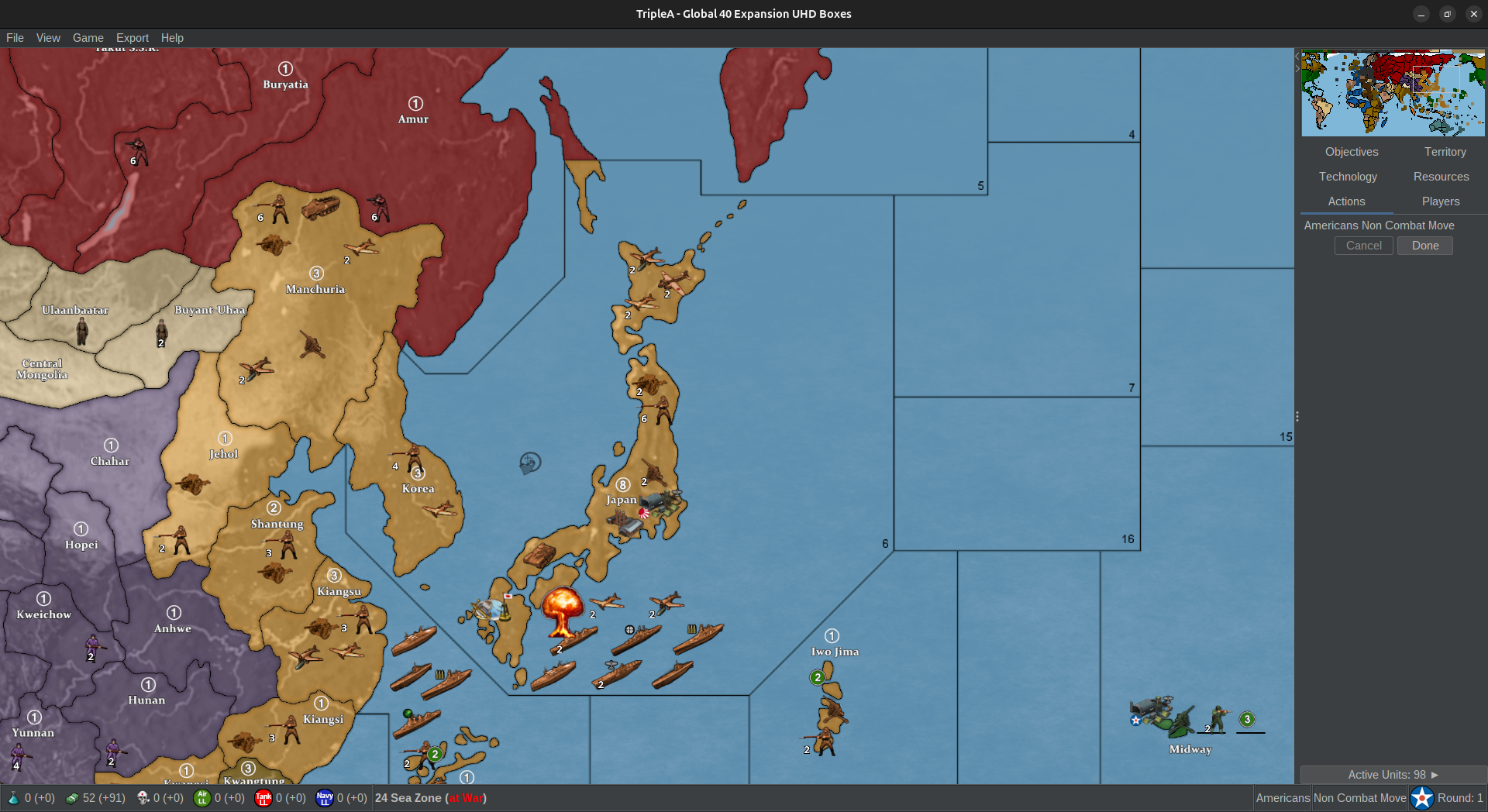Switch to the Actions tab
This screenshot has width=1488, height=812.
(x=1346, y=201)
